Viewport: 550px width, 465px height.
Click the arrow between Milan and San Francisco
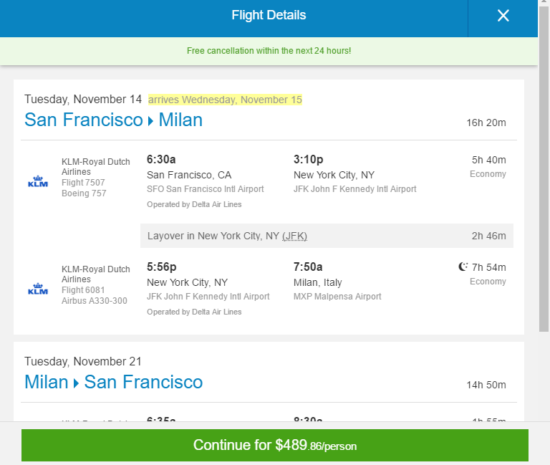[x=76, y=383]
